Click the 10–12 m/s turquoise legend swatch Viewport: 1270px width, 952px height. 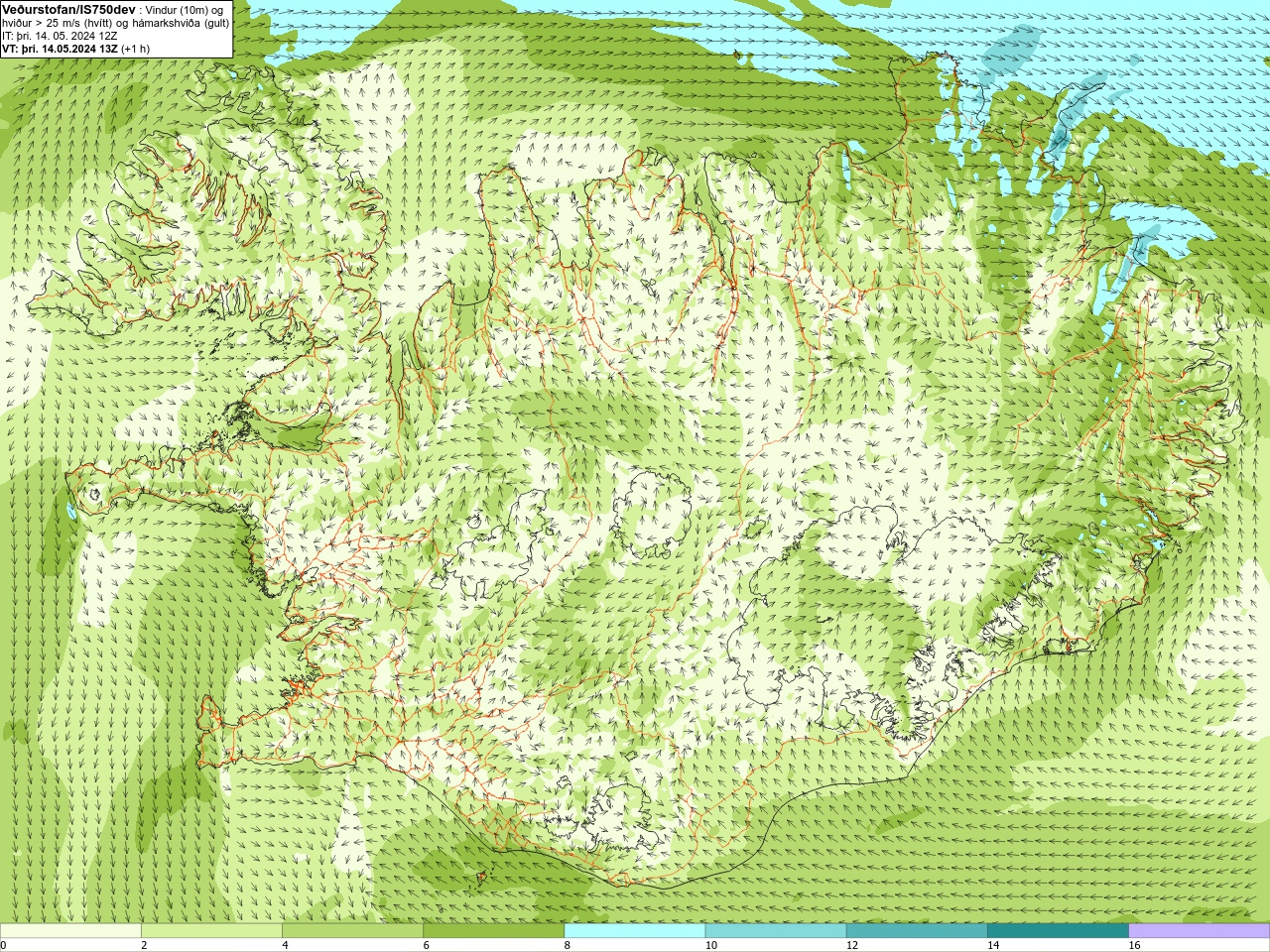(x=776, y=931)
